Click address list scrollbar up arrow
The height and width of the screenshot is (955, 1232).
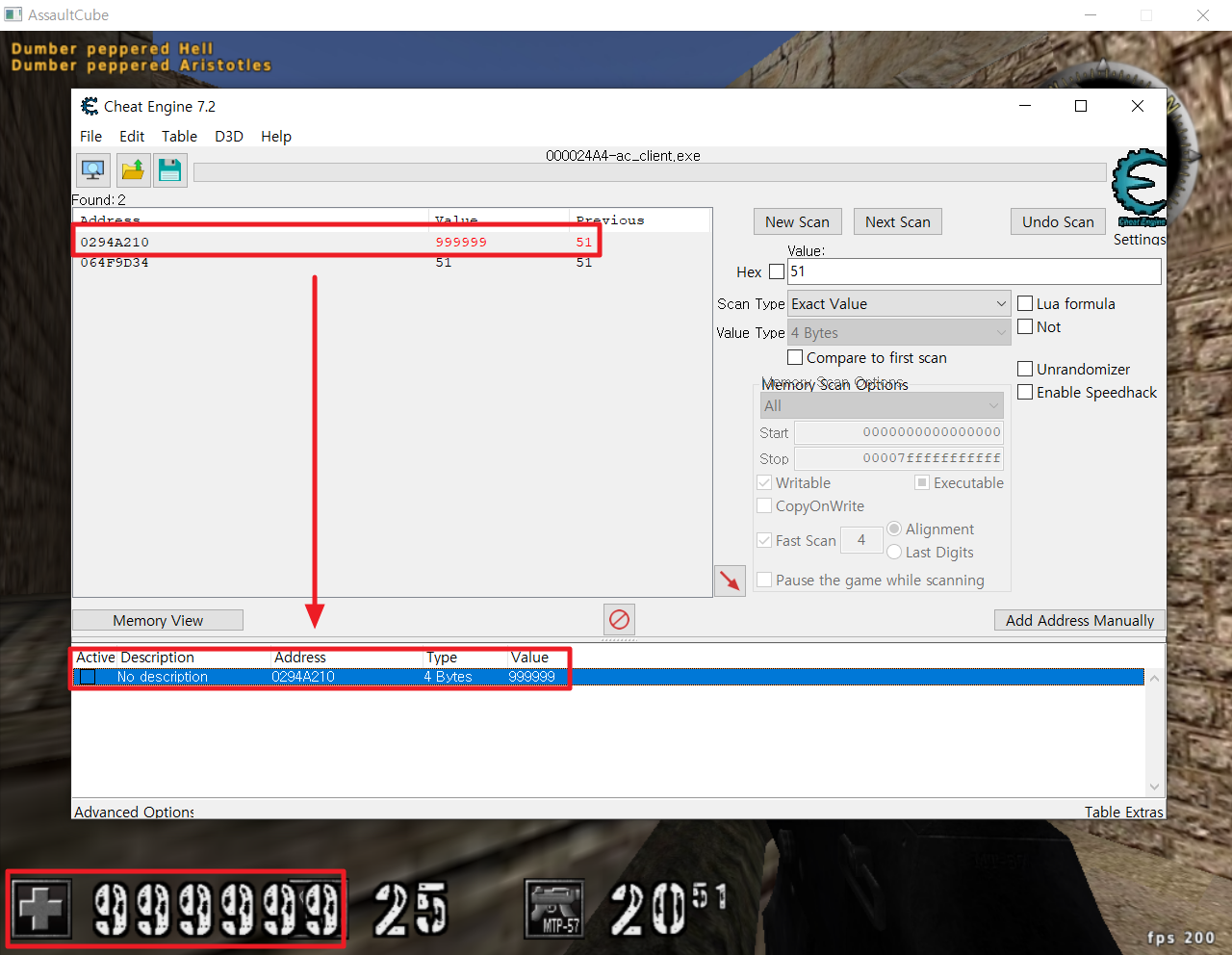click(x=1154, y=678)
